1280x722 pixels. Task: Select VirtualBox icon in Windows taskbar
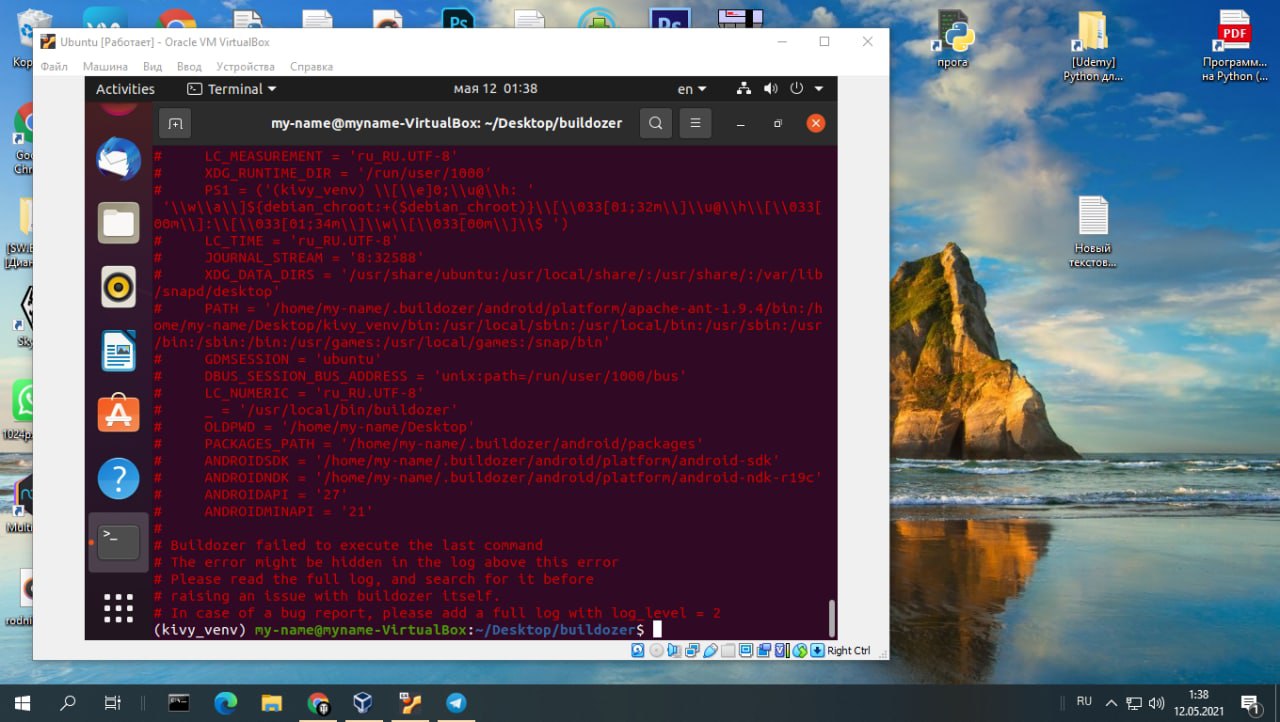click(363, 703)
